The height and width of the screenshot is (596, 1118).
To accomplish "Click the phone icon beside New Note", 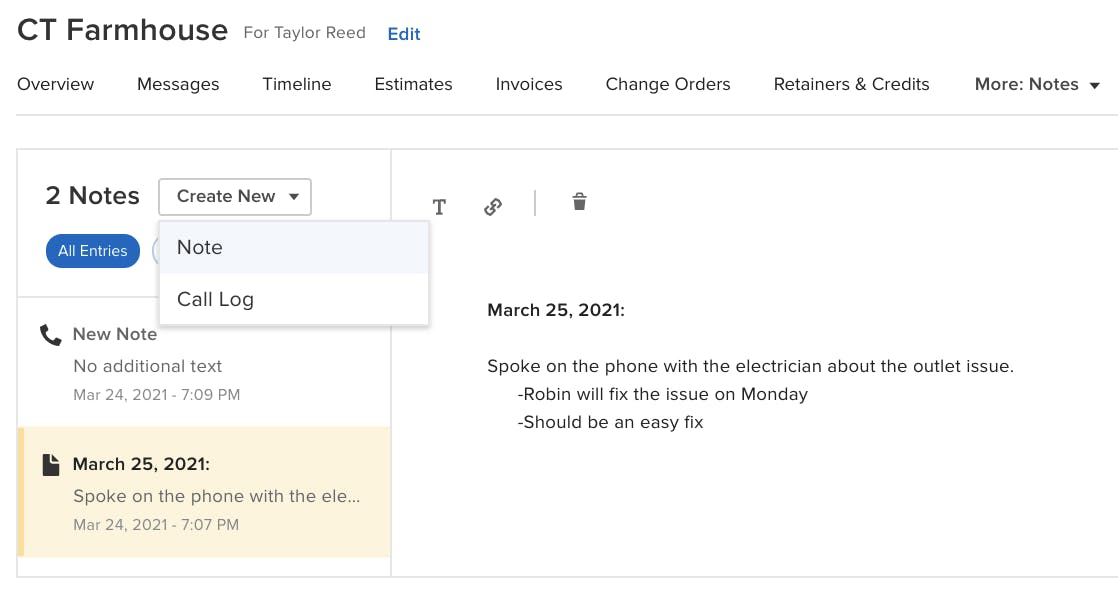I will pos(51,334).
